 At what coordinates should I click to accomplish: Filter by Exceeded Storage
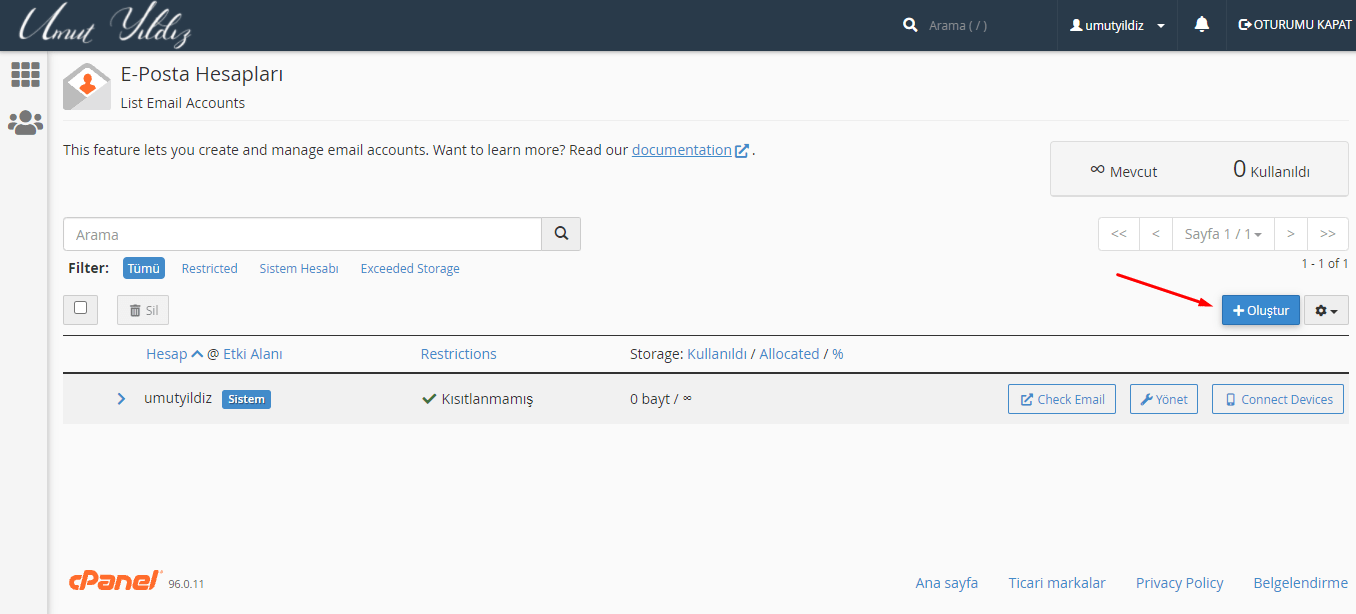point(410,268)
